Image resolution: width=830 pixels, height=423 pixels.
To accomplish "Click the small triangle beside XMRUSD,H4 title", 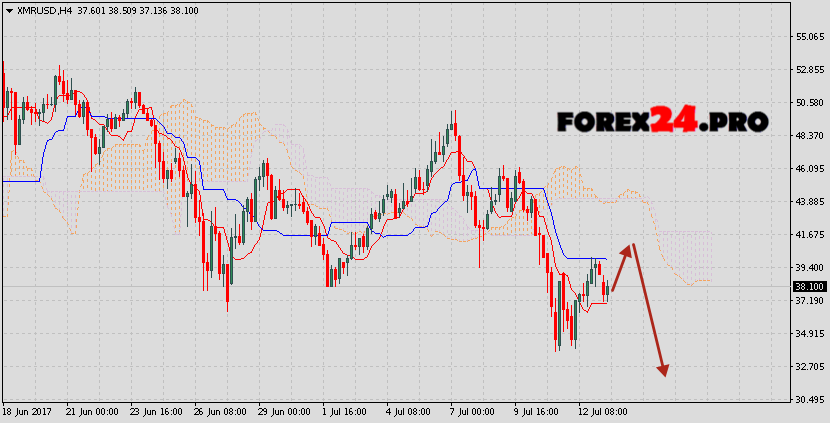I will pyautogui.click(x=8, y=9).
